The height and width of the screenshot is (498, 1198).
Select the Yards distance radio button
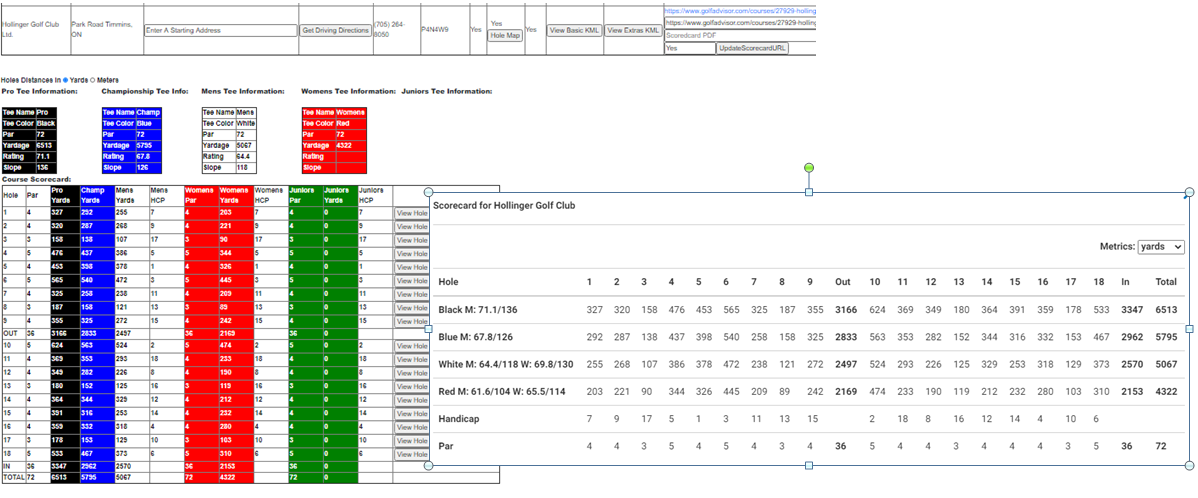(66, 79)
